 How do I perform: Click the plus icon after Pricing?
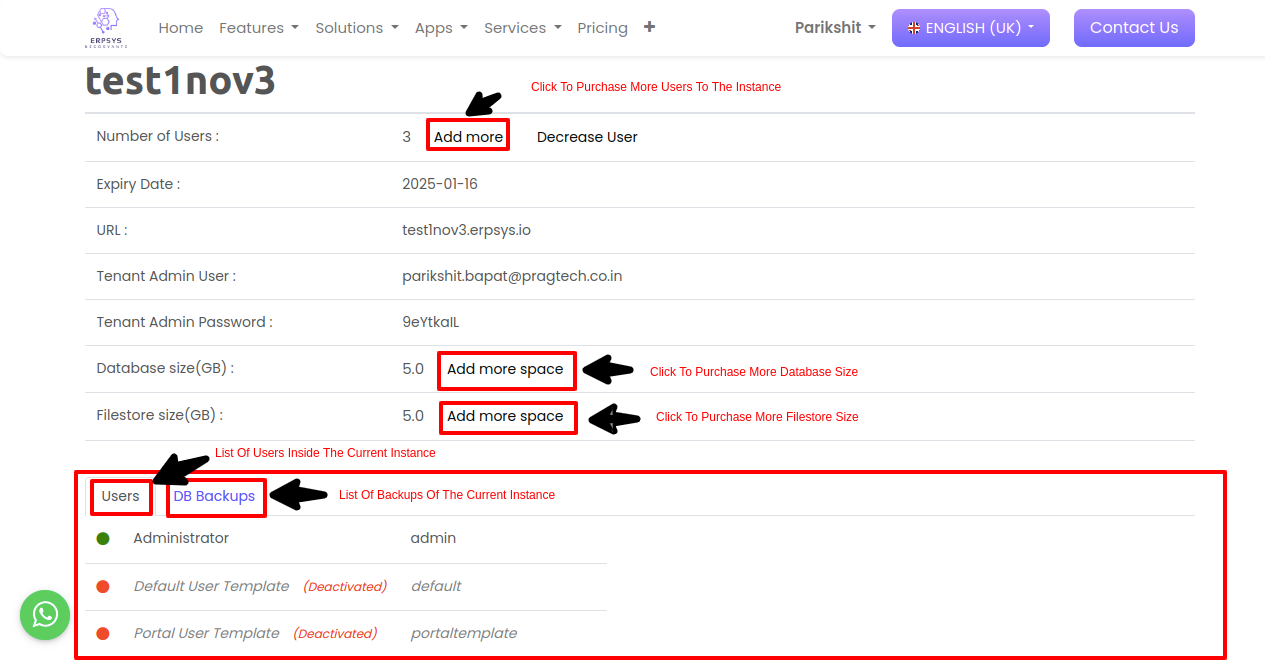[649, 27]
